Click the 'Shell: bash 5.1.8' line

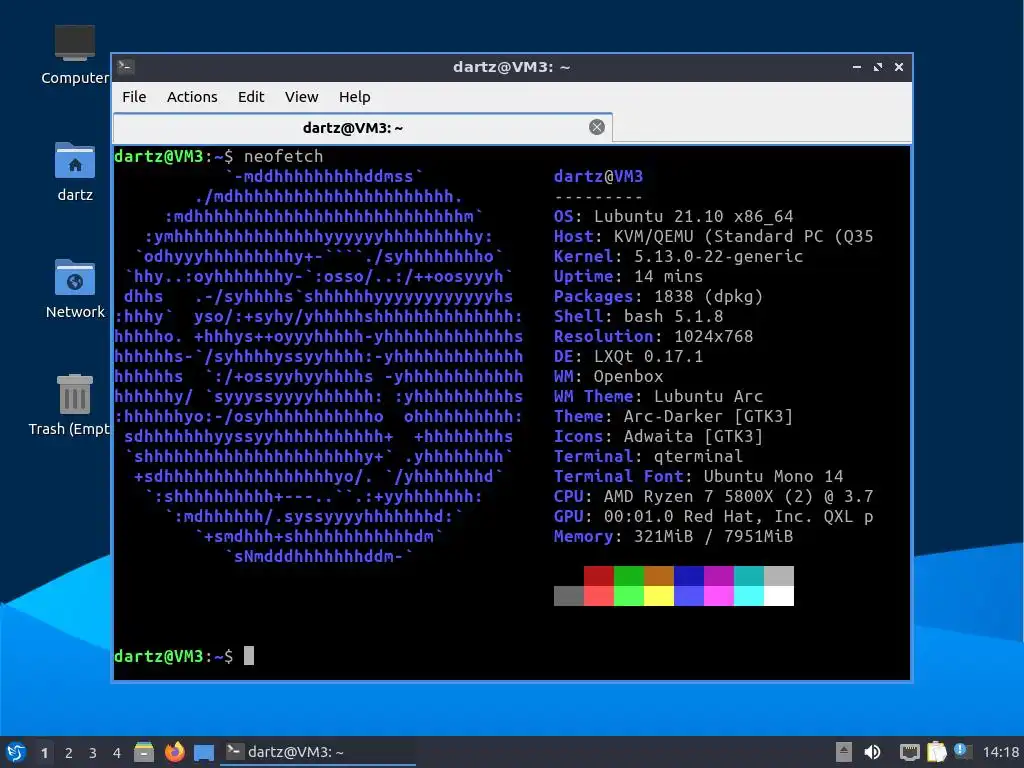[x=638, y=316]
